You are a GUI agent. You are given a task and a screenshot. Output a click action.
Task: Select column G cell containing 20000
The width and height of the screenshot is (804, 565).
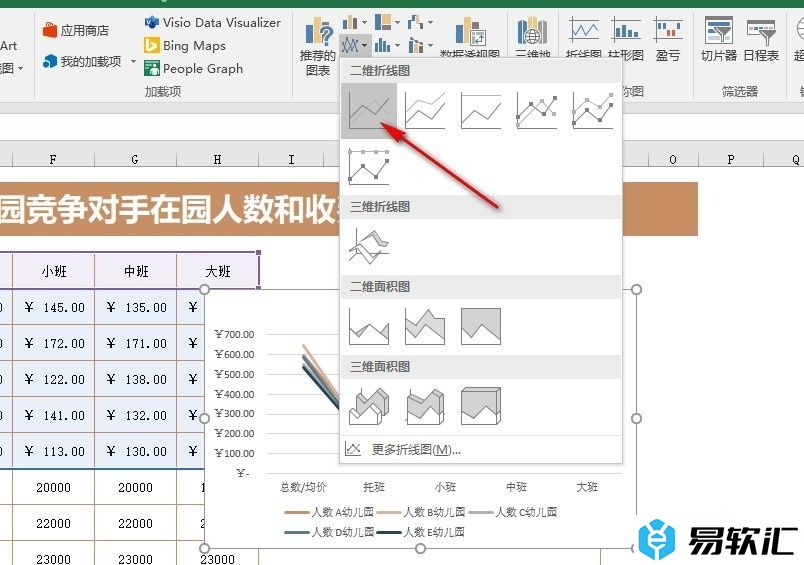click(135, 487)
